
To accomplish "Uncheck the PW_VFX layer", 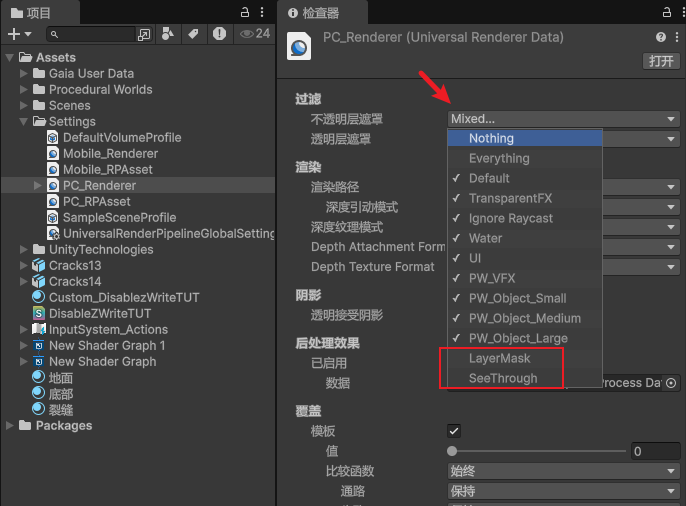I will tap(525, 278).
